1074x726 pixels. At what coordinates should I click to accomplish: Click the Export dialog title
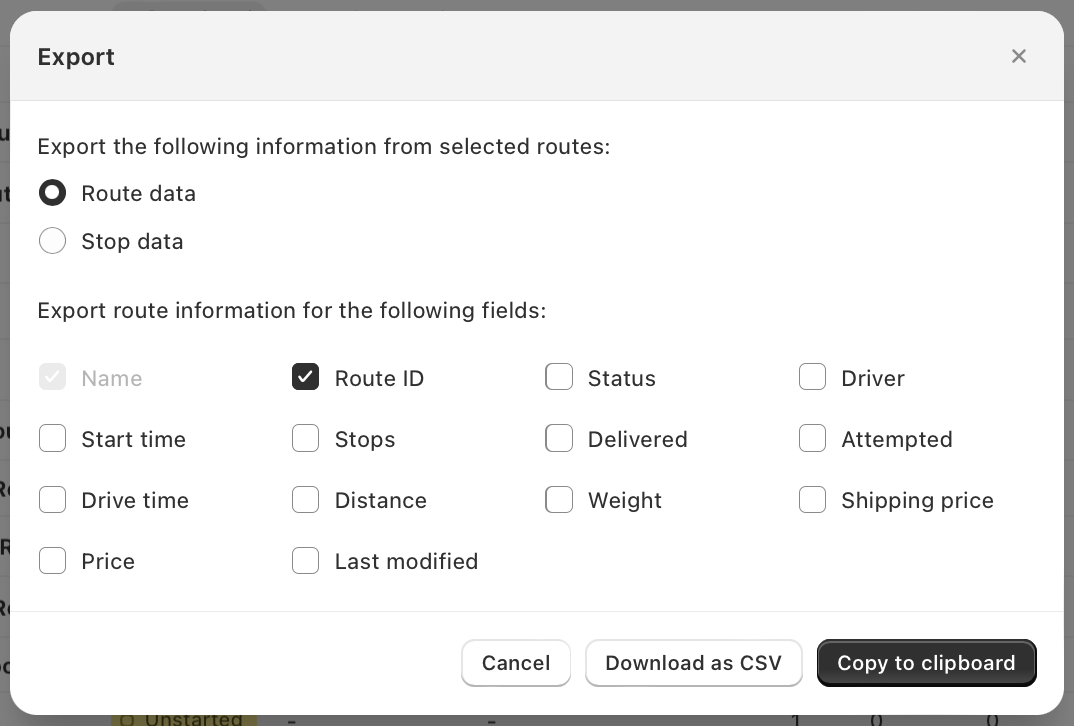[76, 57]
